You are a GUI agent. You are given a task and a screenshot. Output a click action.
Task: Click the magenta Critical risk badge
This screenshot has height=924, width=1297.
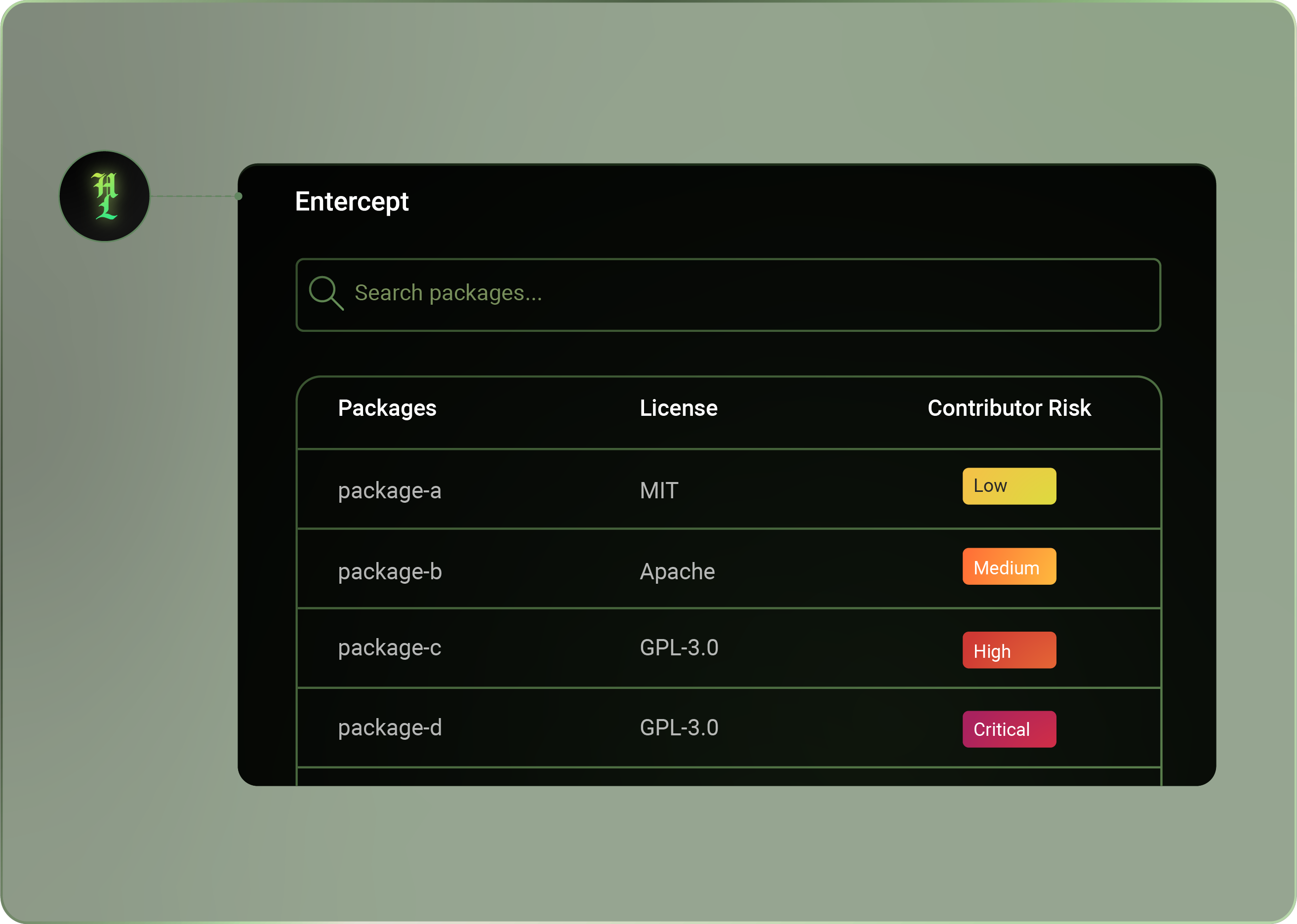(1009, 729)
